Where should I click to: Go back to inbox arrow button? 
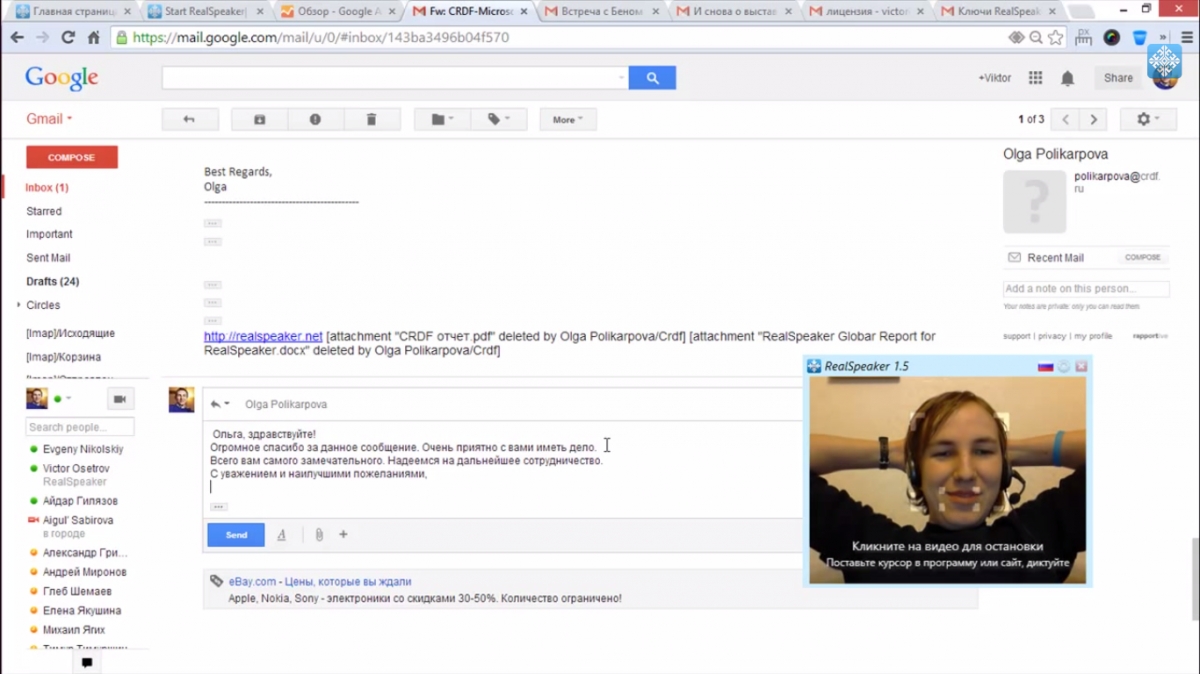(x=189, y=120)
